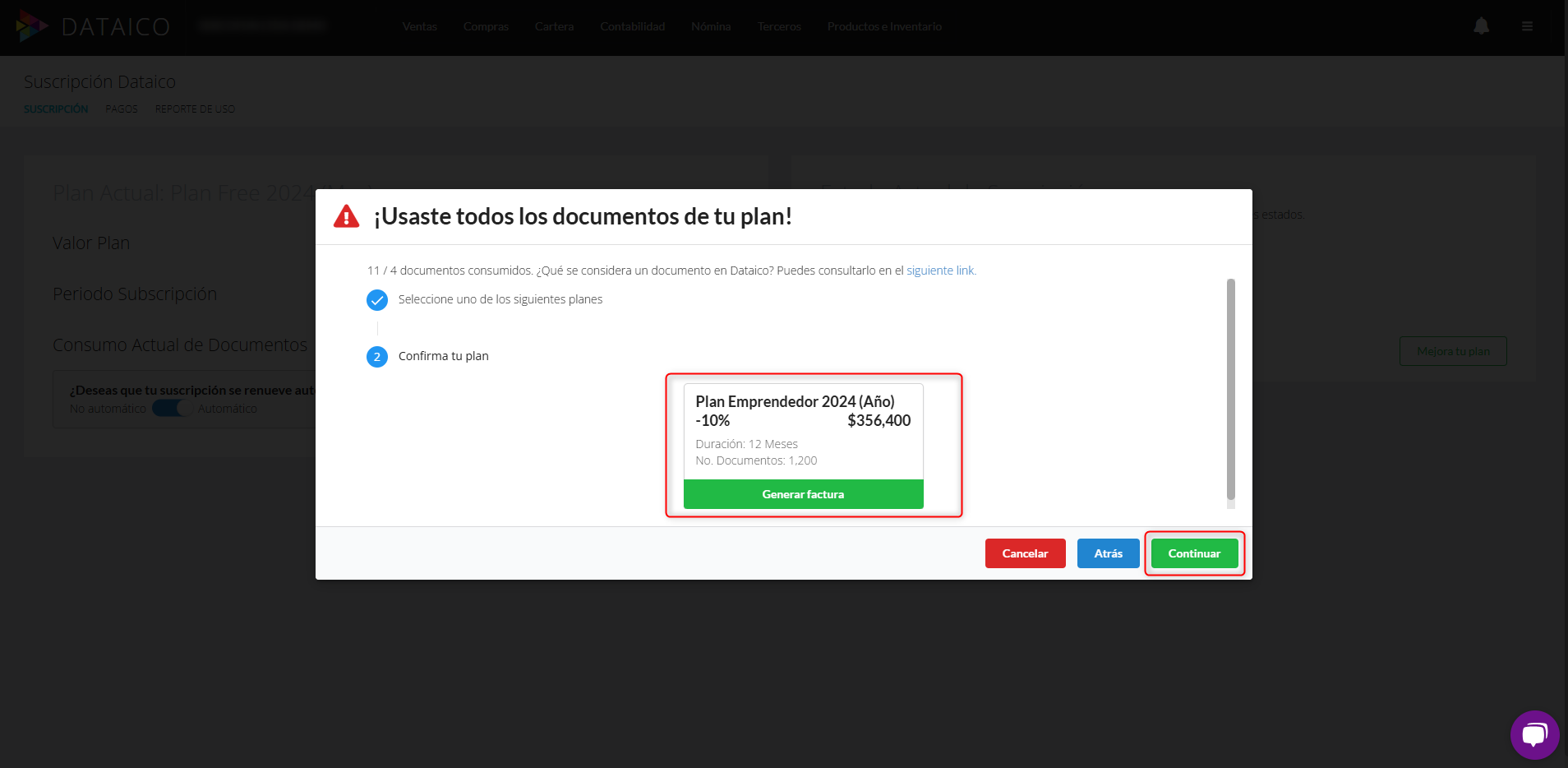Click the Automático toggle label
1568x768 pixels.
tap(228, 409)
